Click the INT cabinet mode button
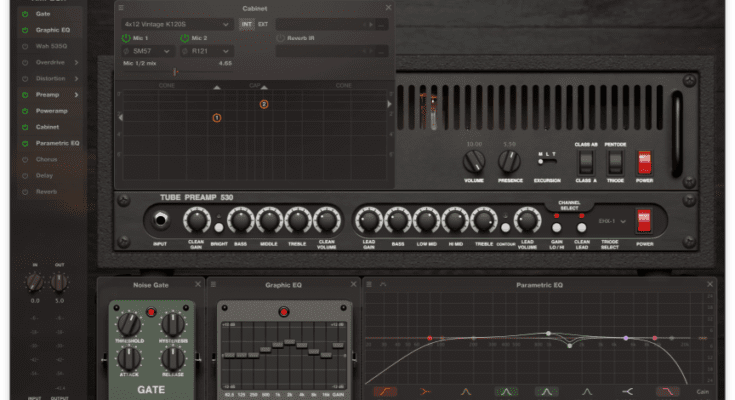This screenshot has height=400, width=735. tap(246, 23)
